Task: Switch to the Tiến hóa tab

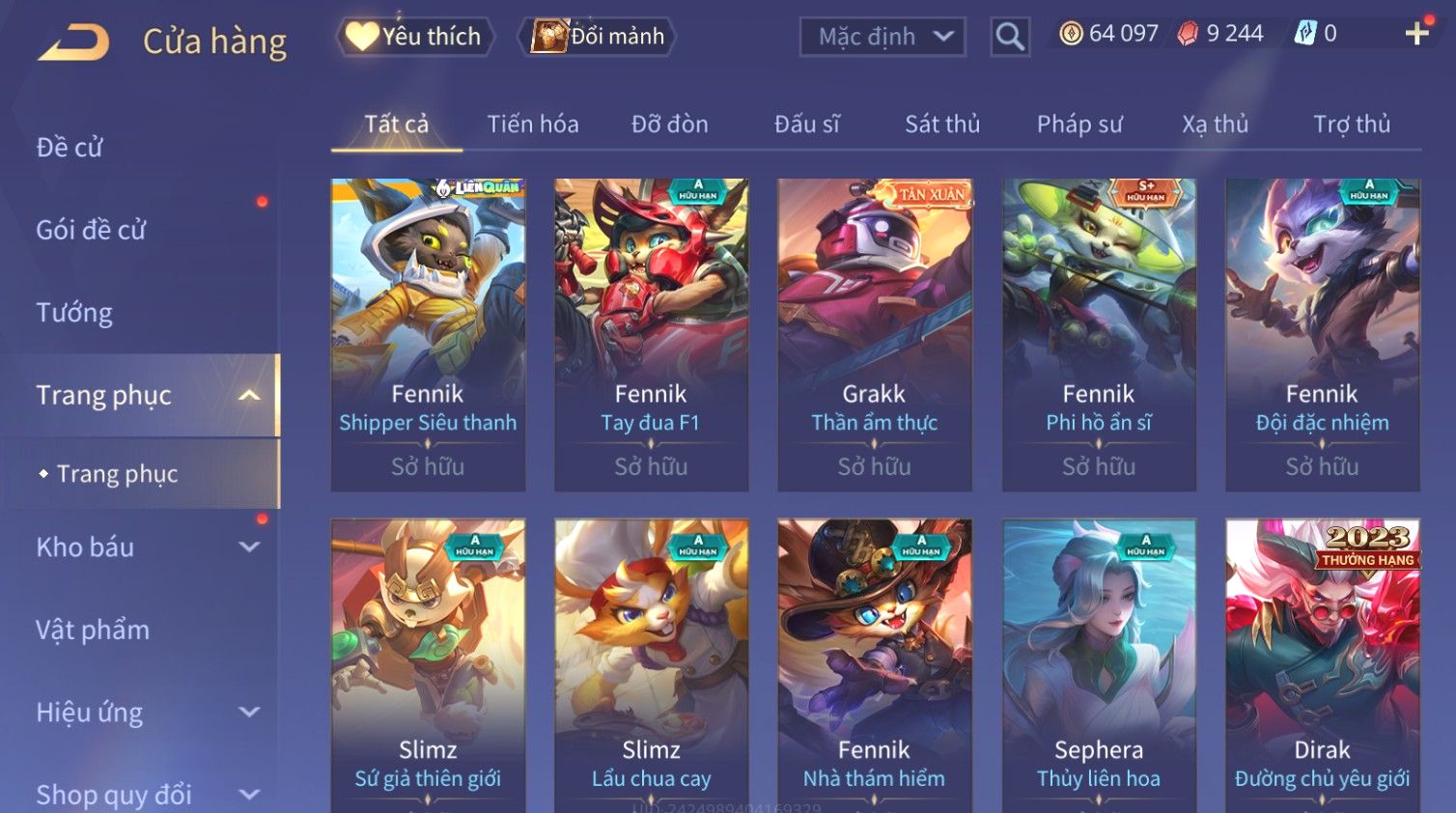Action: tap(533, 124)
